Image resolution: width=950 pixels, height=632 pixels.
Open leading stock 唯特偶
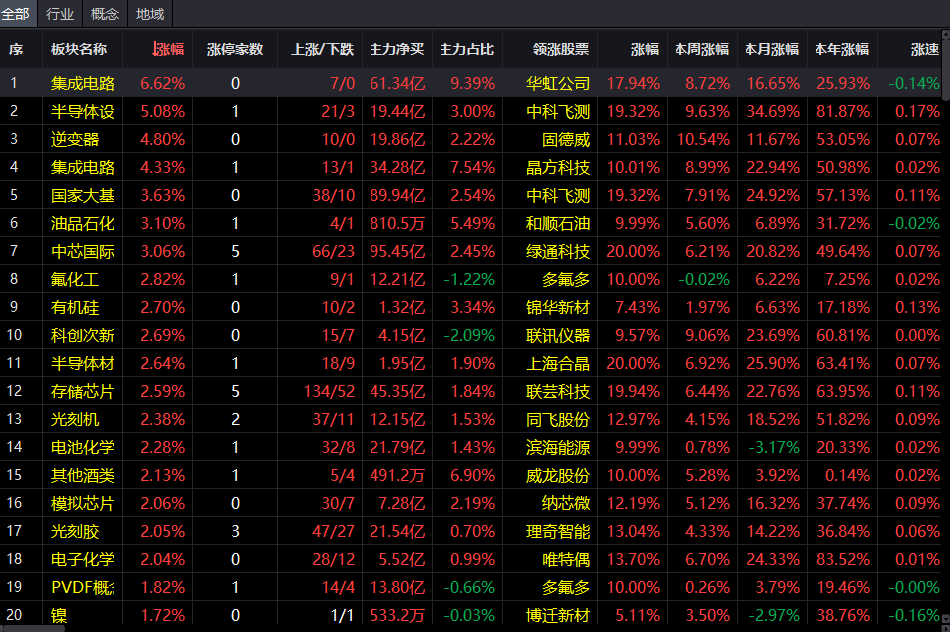click(566, 559)
